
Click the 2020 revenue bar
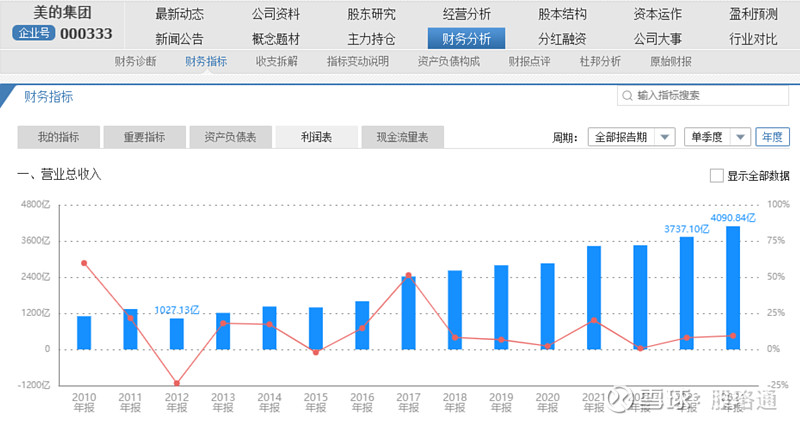click(x=547, y=307)
